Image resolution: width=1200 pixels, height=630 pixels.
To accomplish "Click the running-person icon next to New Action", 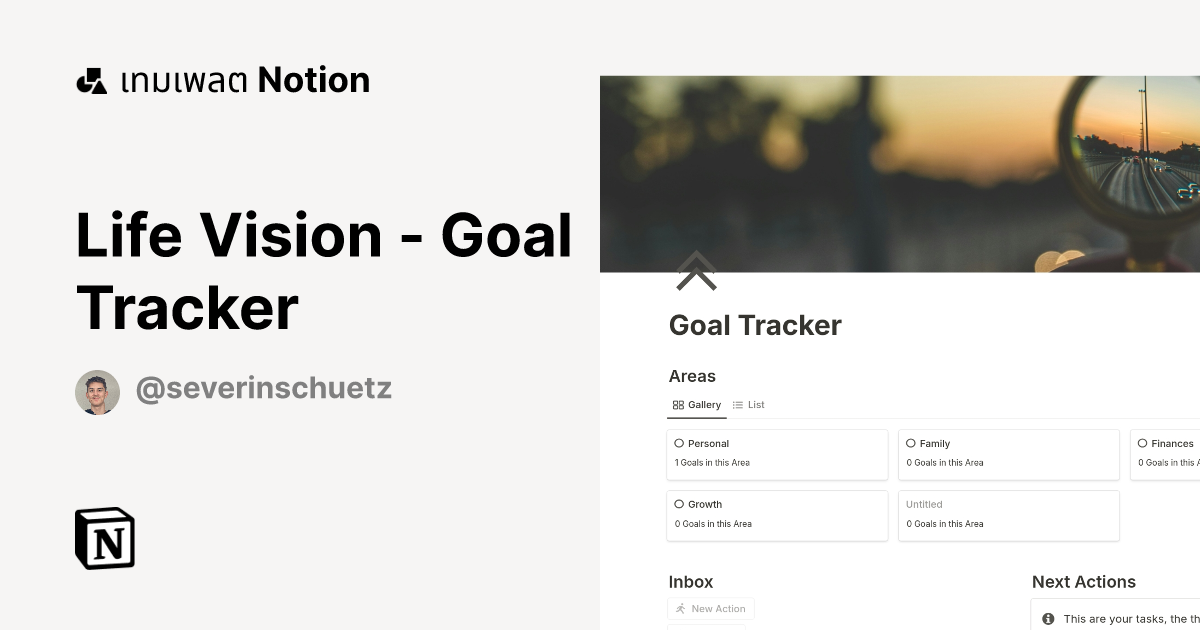I will pyautogui.click(x=680, y=608).
